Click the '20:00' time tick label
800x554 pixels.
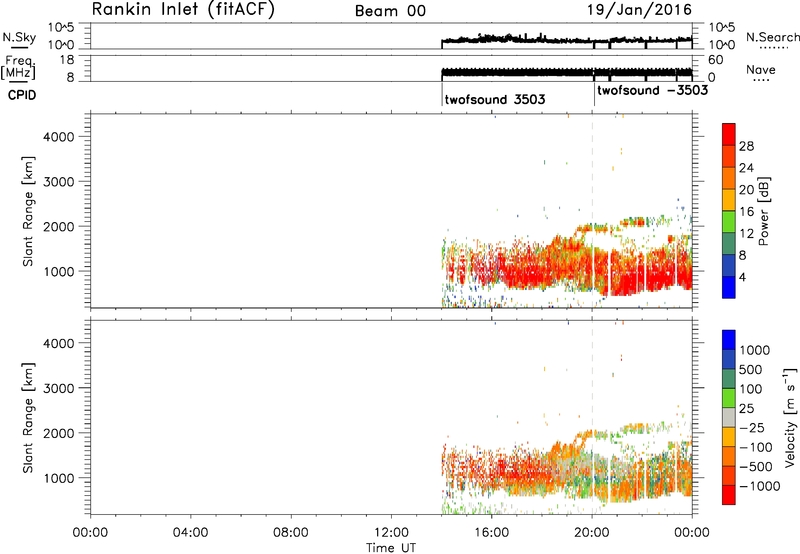coord(592,533)
